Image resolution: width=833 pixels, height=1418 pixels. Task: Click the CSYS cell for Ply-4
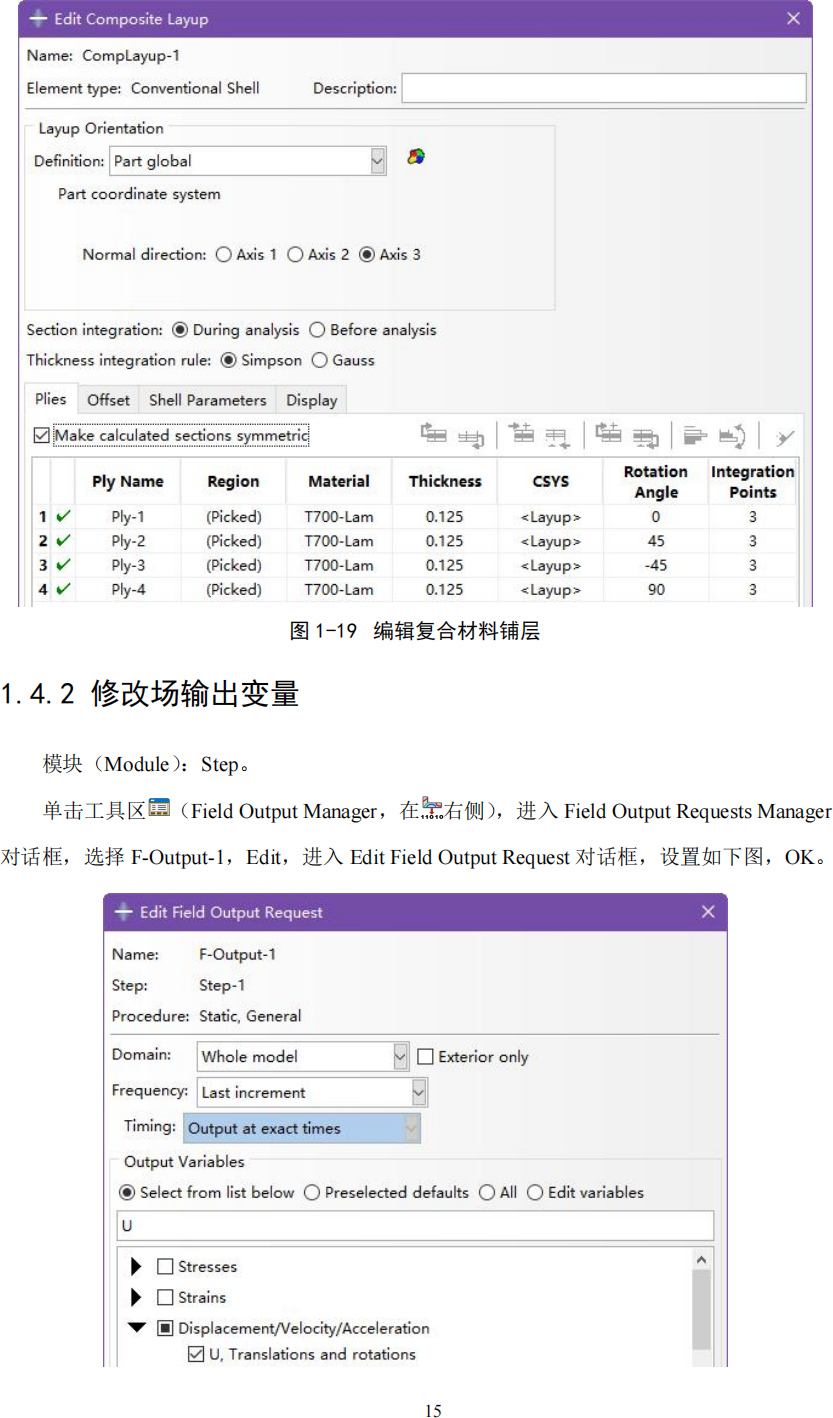pos(550,589)
